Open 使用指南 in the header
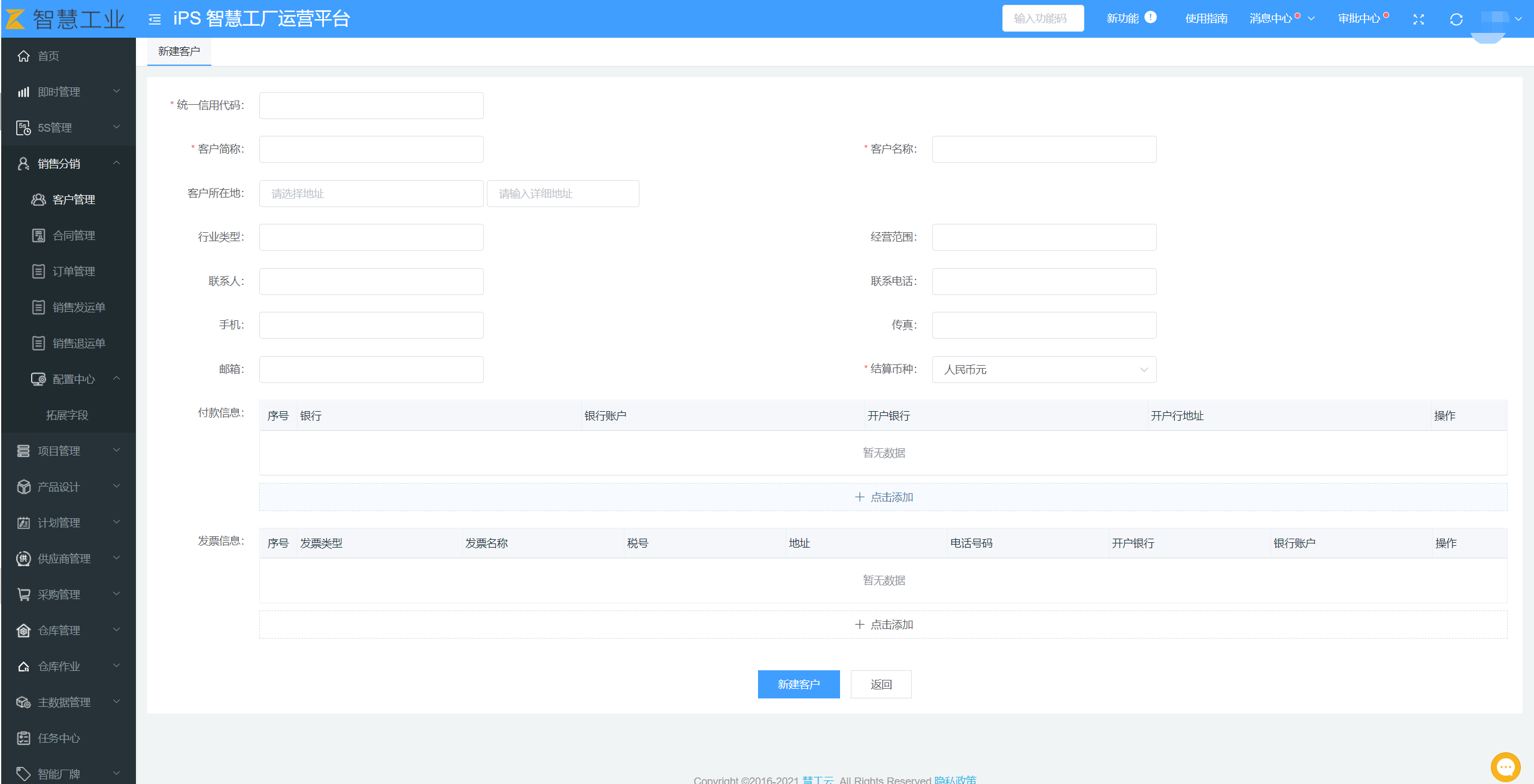The height and width of the screenshot is (784, 1534). 1206,19
